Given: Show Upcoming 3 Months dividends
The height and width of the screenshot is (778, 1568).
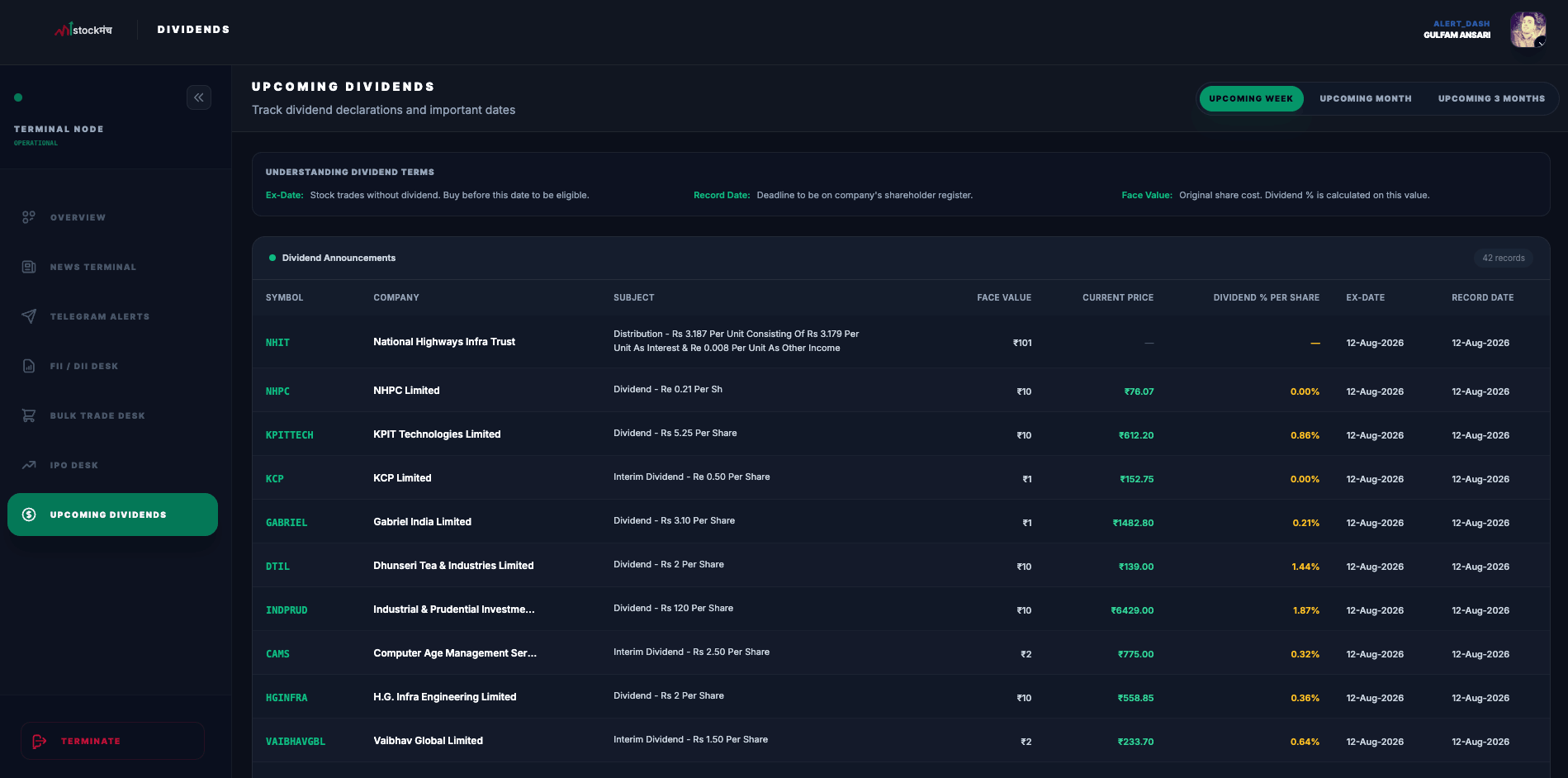Looking at the screenshot, I should pyautogui.click(x=1491, y=98).
